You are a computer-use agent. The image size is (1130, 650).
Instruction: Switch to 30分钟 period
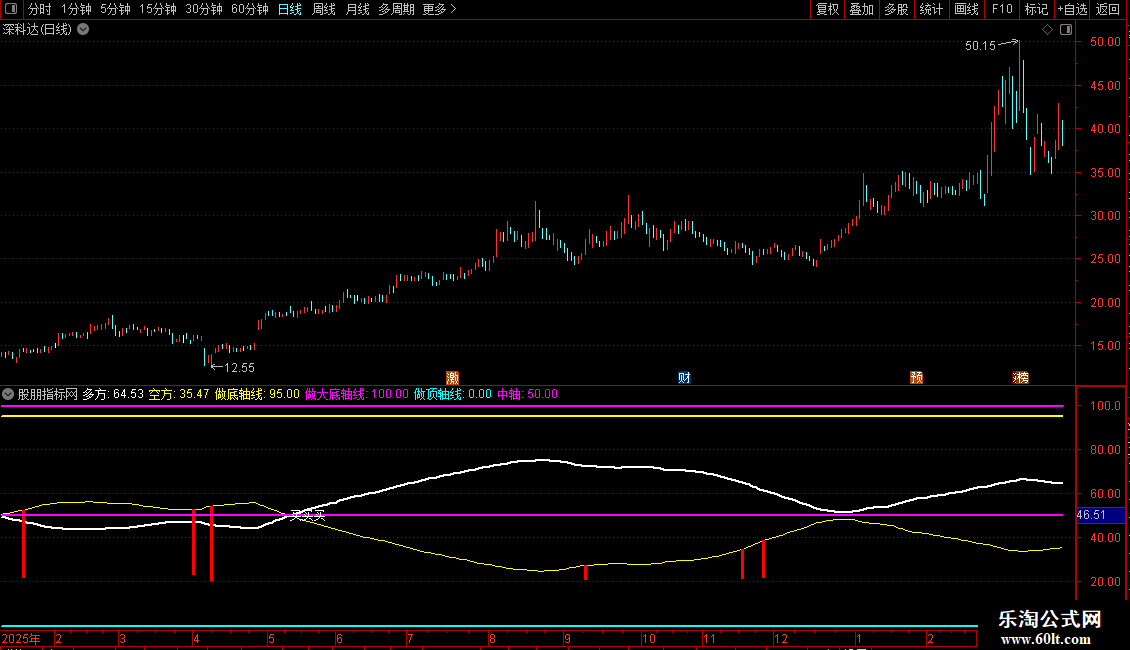[204, 9]
